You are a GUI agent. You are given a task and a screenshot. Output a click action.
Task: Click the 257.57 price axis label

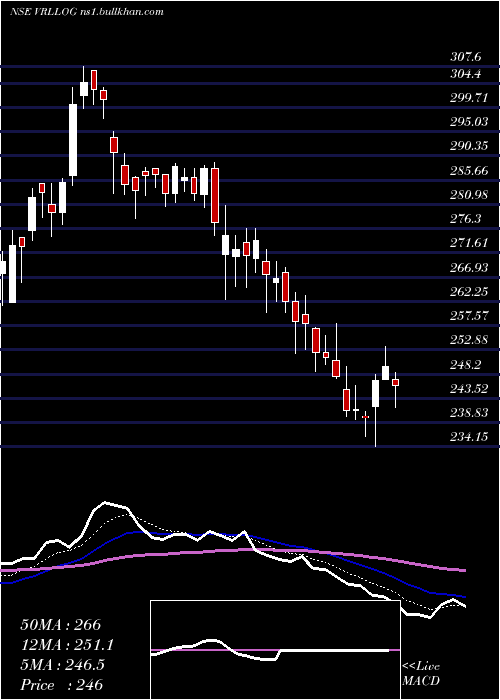469,316
